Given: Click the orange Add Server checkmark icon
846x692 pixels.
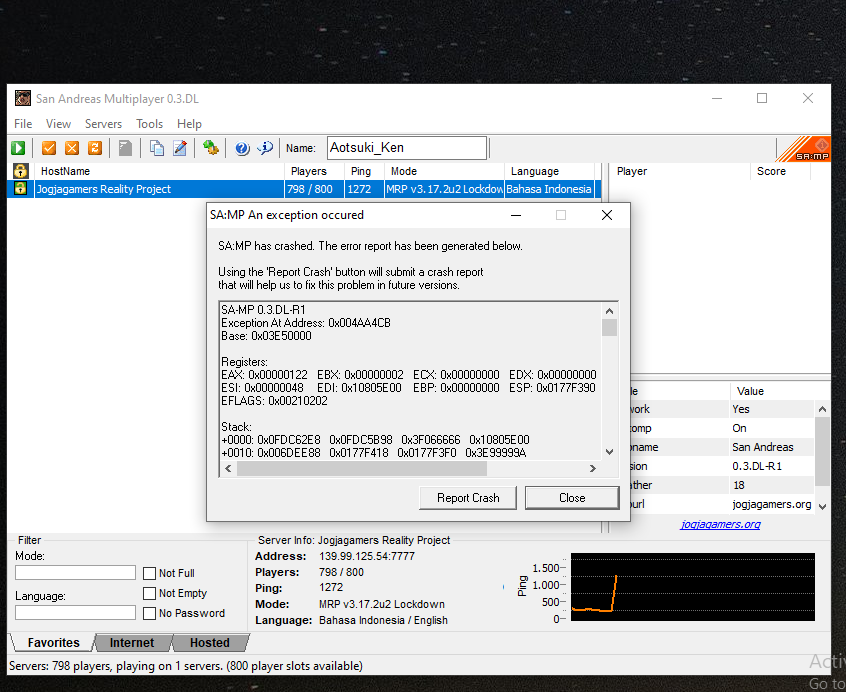Looking at the screenshot, I should 49,148.
